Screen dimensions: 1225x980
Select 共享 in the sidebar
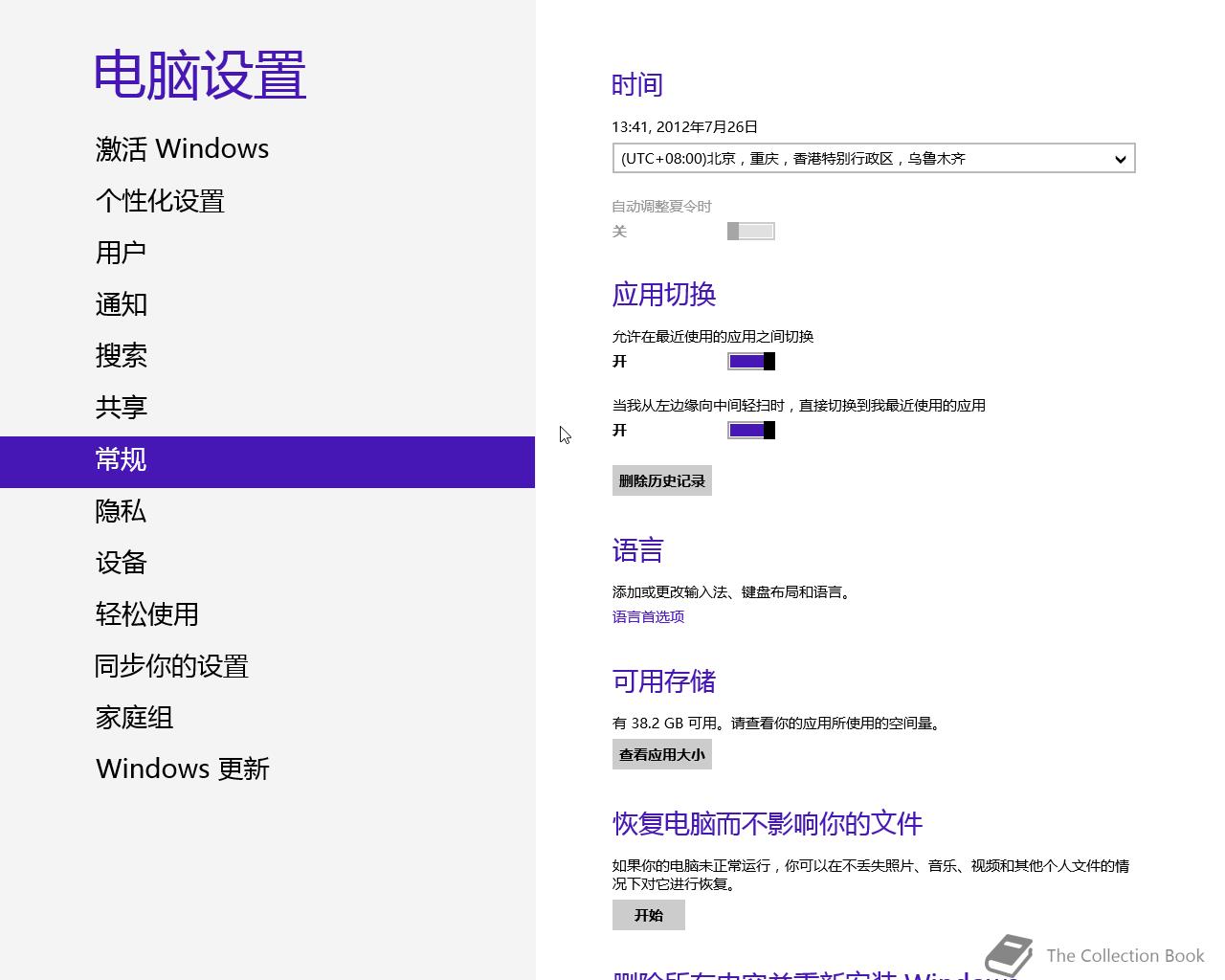tap(121, 408)
